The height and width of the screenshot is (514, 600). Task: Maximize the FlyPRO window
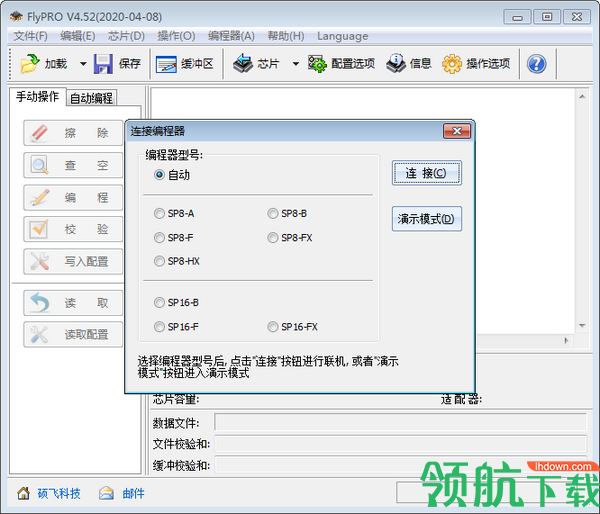click(547, 17)
